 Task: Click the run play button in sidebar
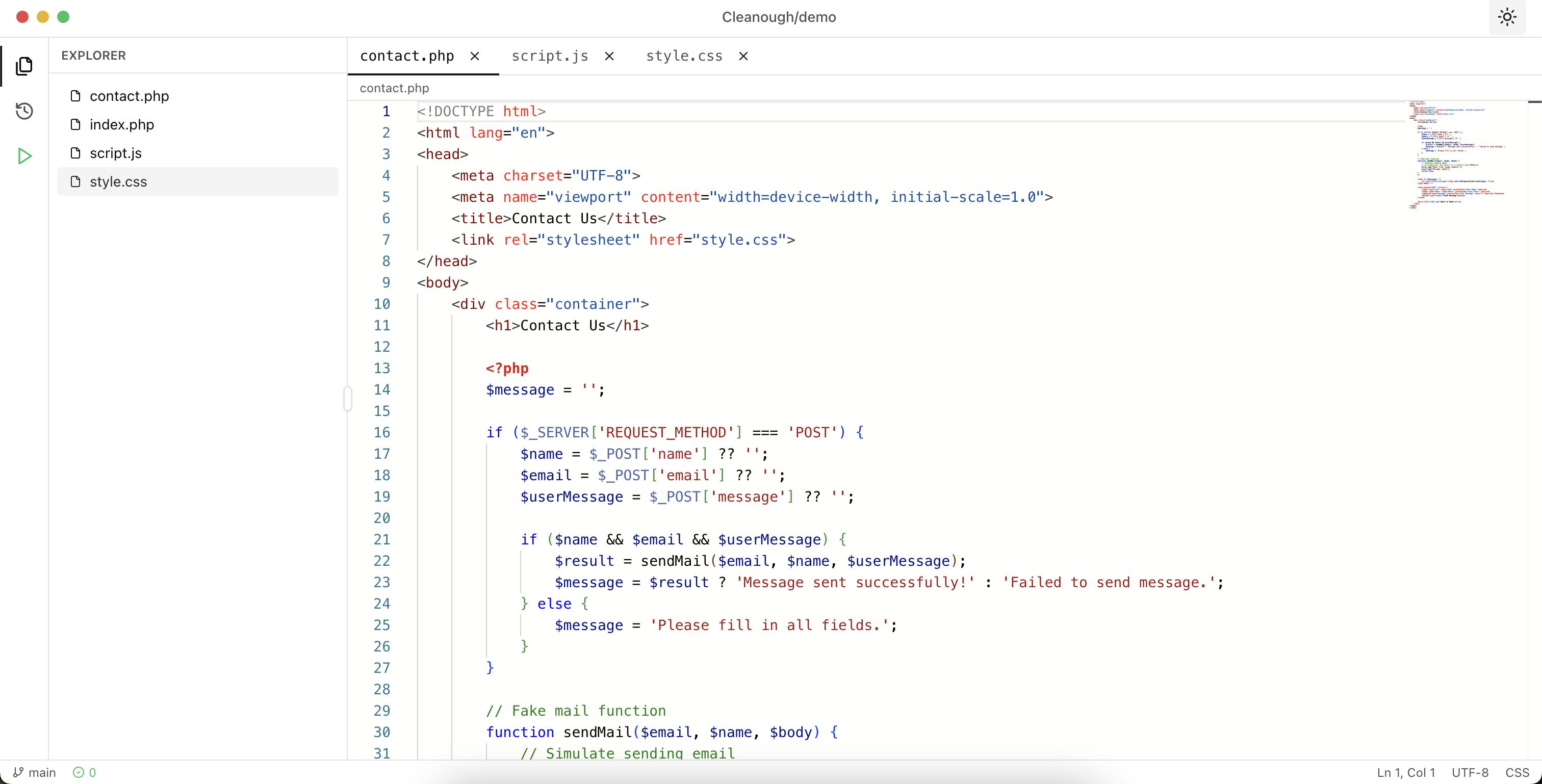[x=24, y=156]
